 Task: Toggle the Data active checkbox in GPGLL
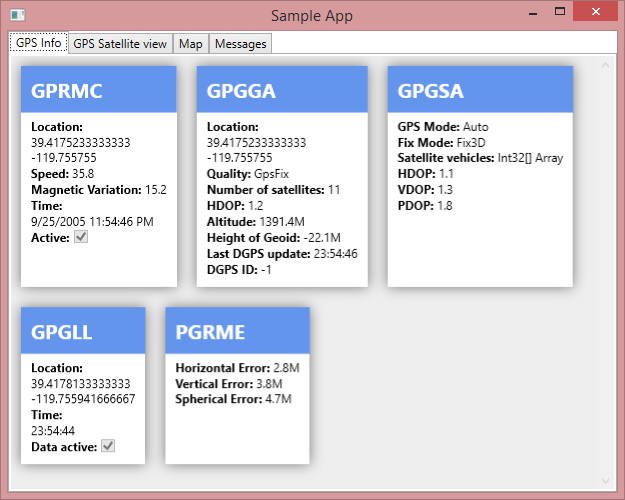click(108, 446)
